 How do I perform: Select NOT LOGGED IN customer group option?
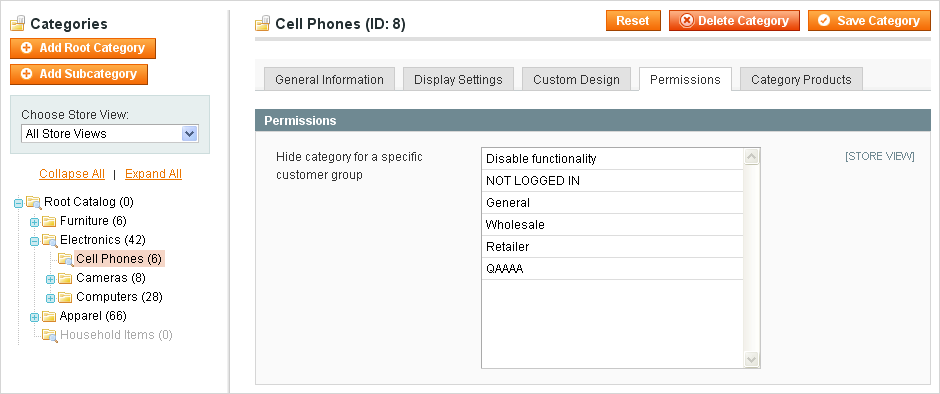(x=612, y=181)
